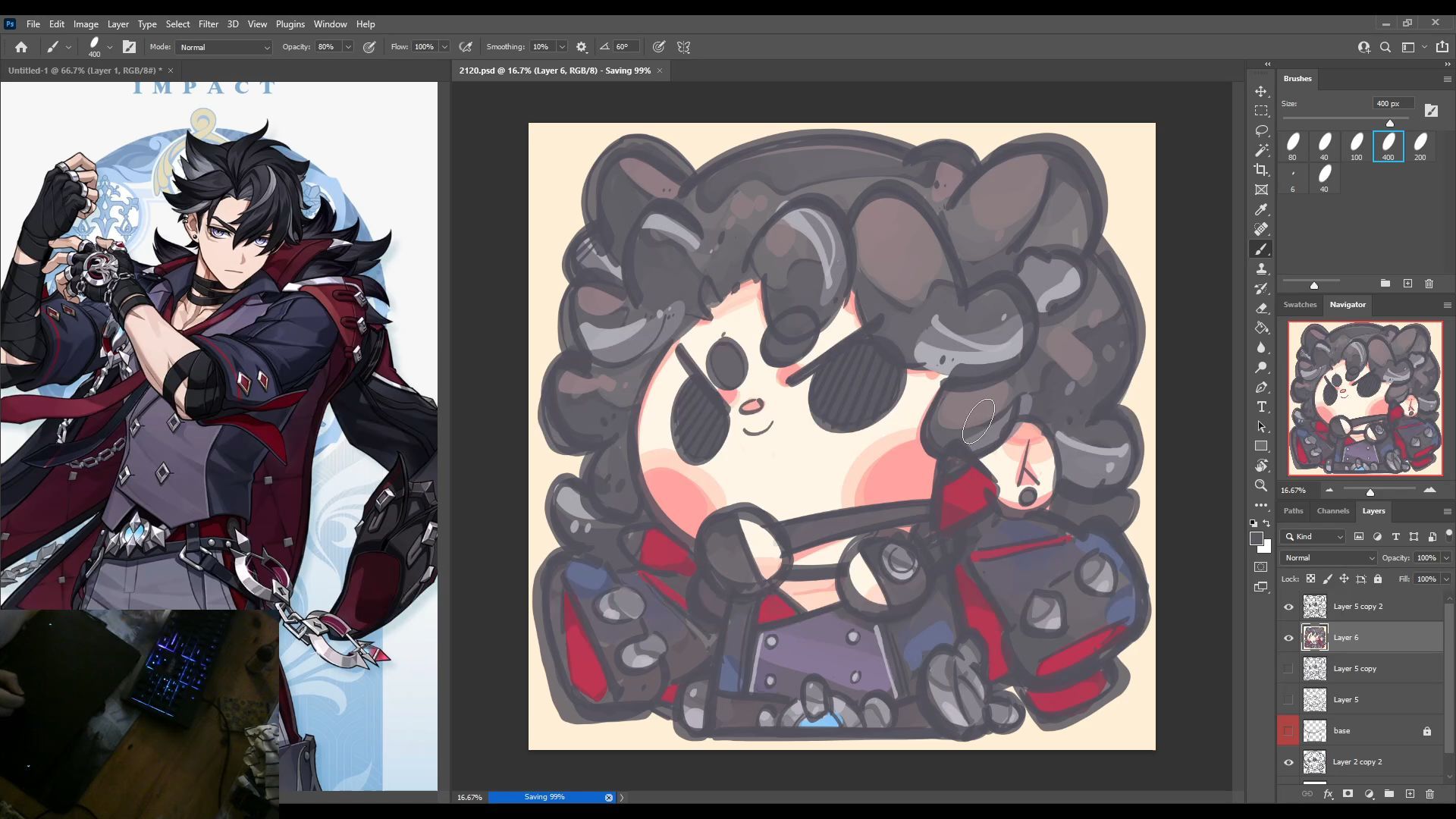Viewport: 1456px width, 819px height.
Task: Select the Dodge tool
Action: (1261, 367)
